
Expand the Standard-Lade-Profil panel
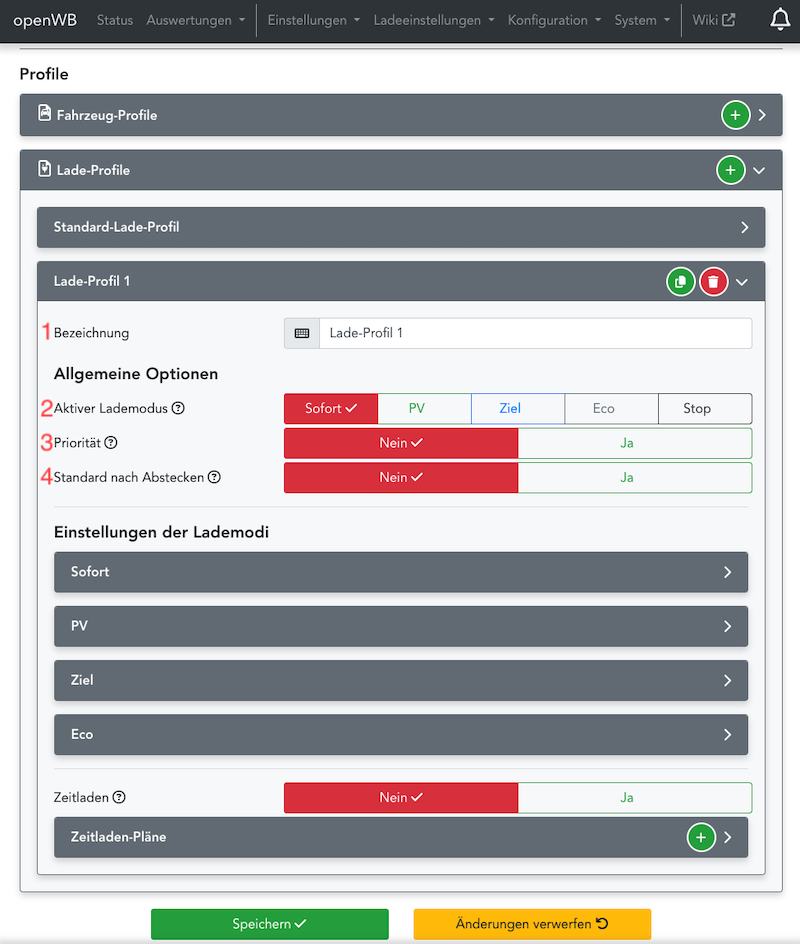point(400,227)
